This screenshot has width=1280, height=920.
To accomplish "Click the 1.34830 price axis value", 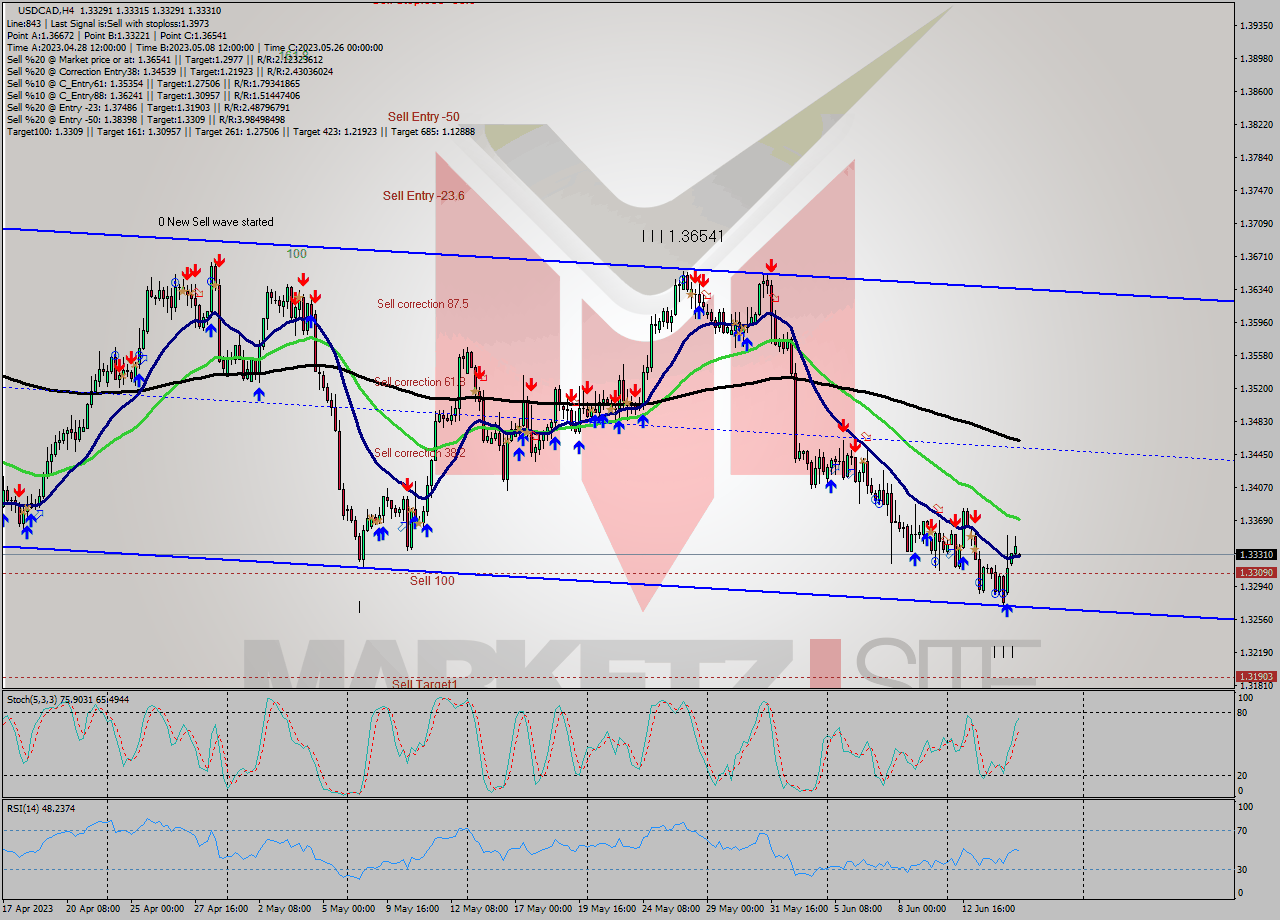I will (x=1255, y=421).
